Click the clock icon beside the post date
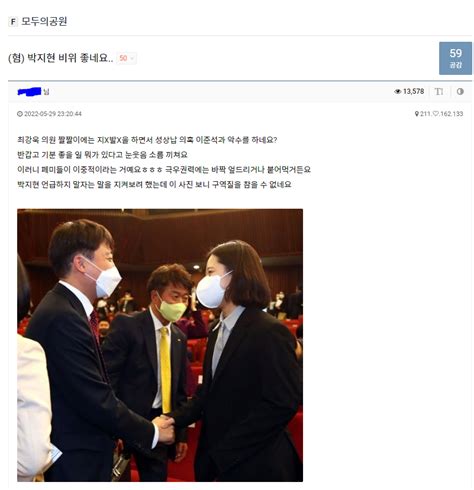This screenshot has height=490, width=474. 20,114
